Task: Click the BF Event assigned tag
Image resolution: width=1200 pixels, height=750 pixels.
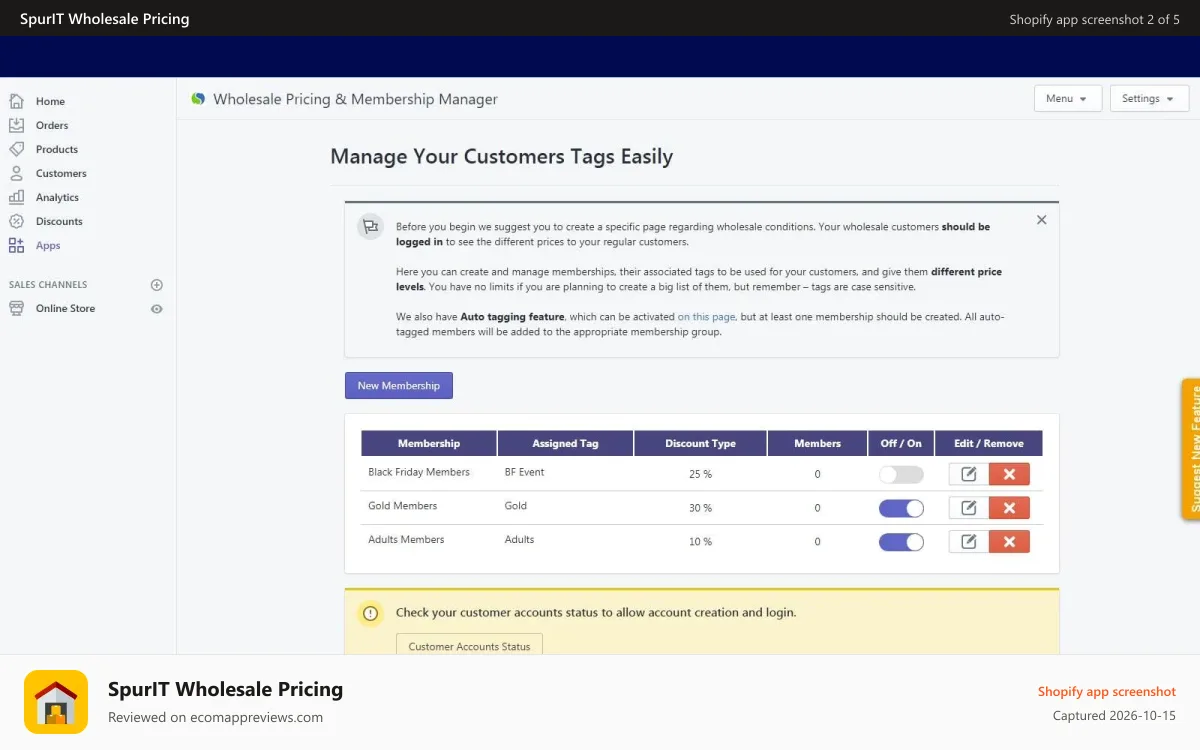Action: pyautogui.click(x=524, y=471)
